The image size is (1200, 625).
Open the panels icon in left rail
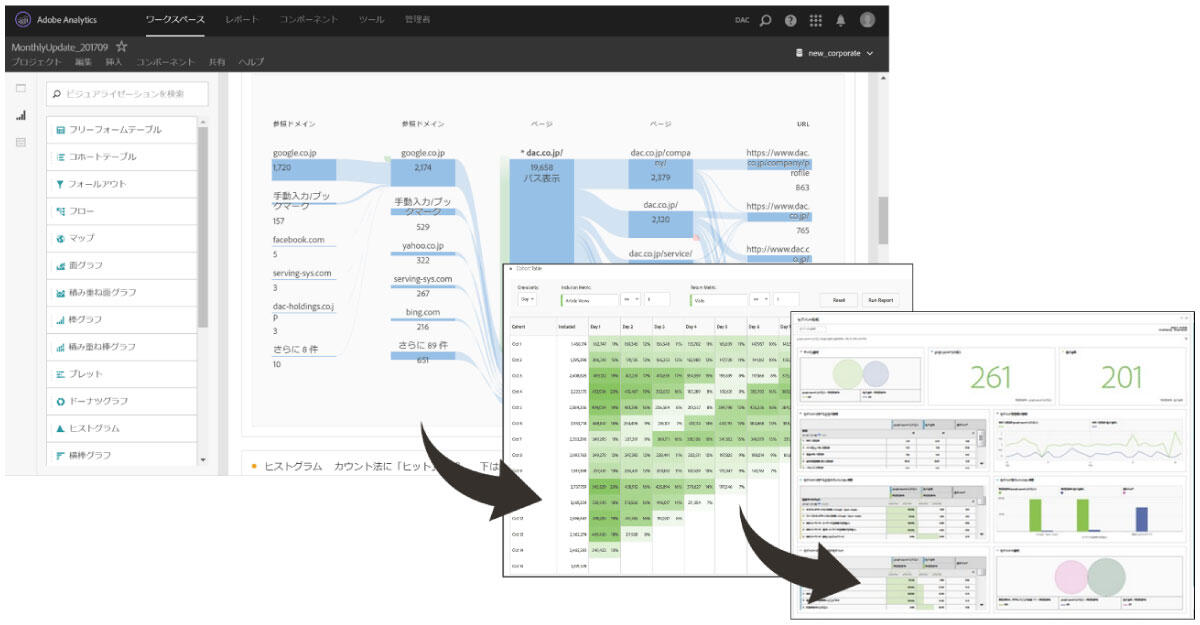(x=20, y=89)
